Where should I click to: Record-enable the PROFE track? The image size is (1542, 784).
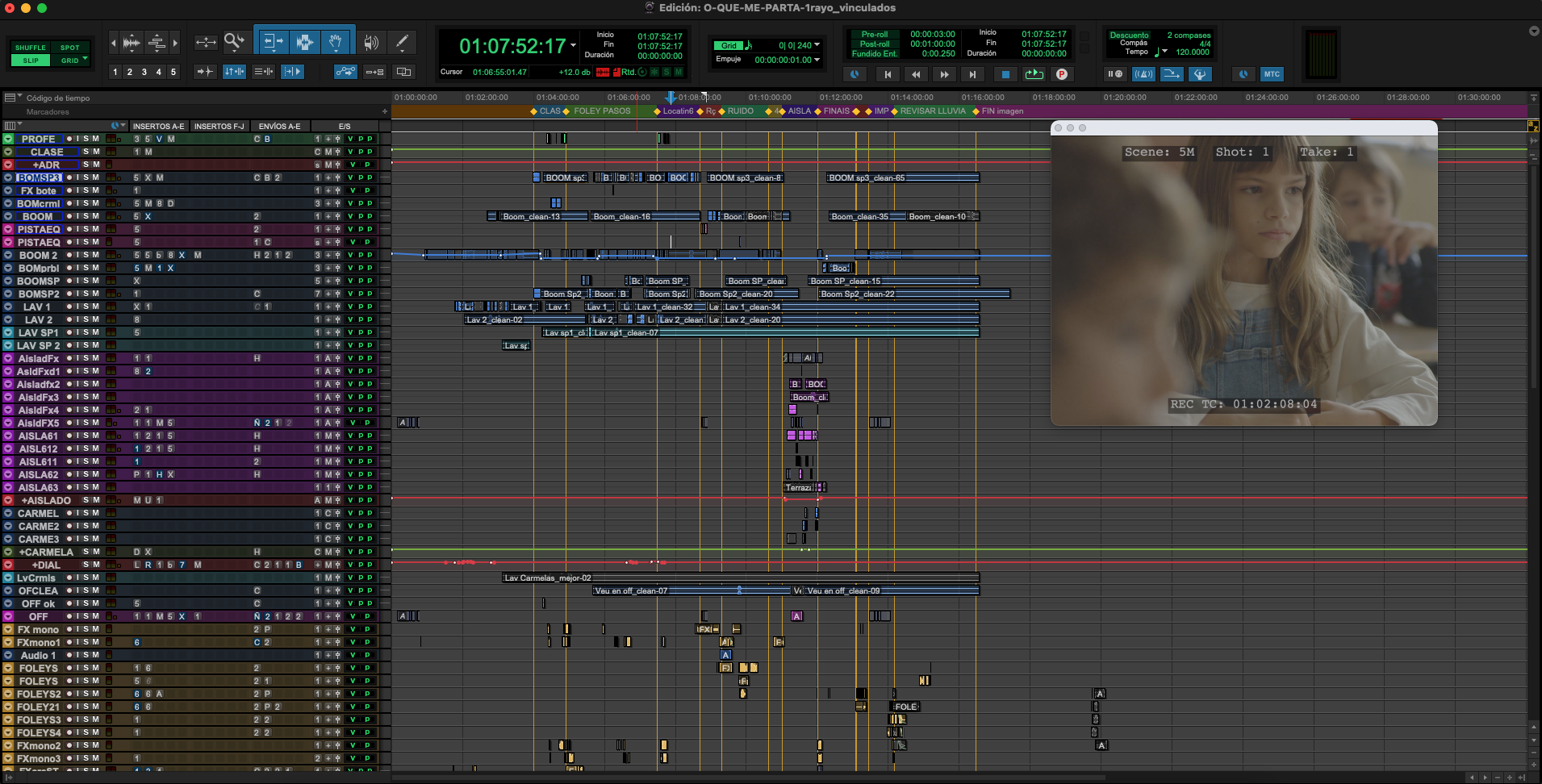click(69, 139)
